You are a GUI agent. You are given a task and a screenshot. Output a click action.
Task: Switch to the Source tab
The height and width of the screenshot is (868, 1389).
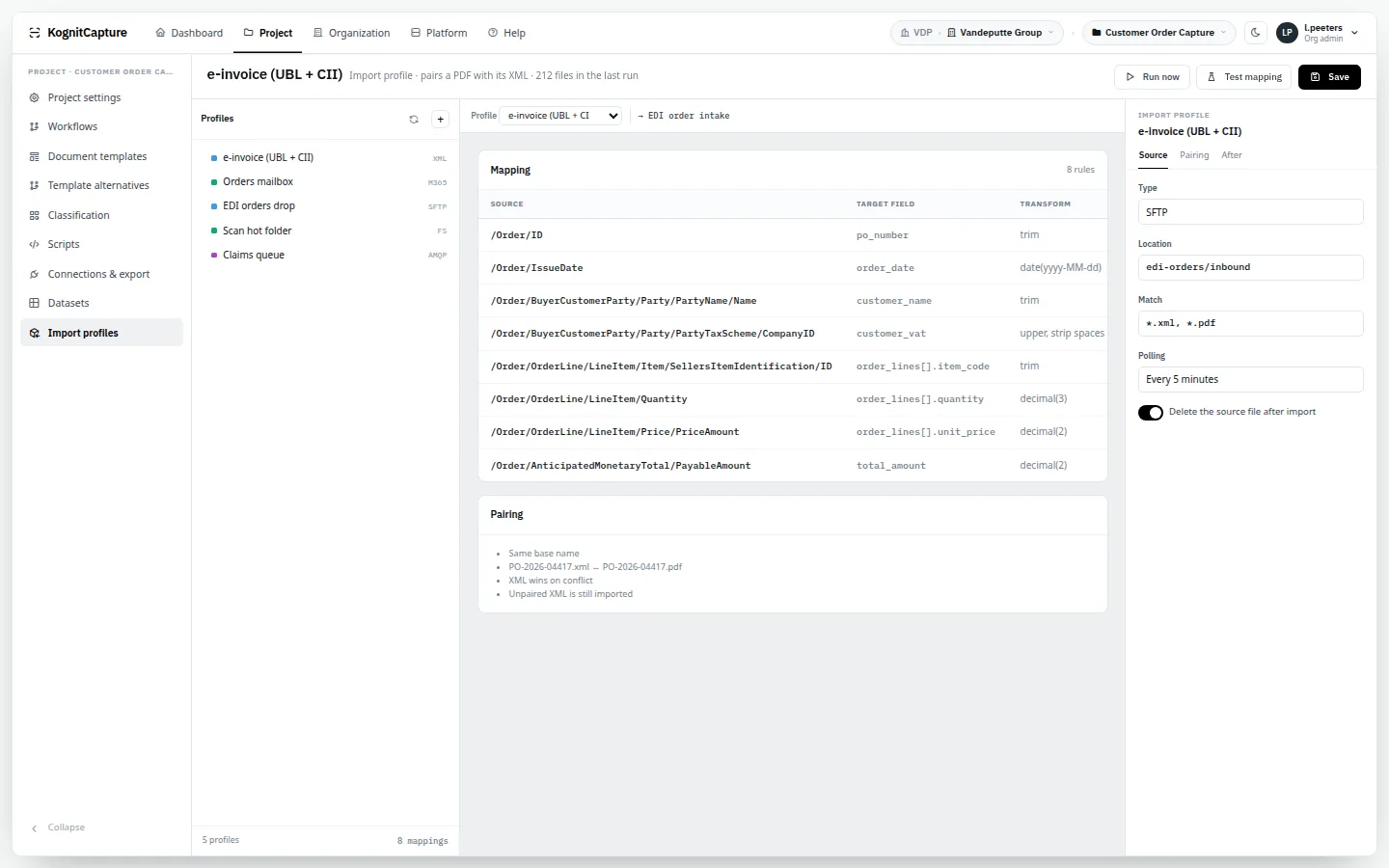point(1153,155)
